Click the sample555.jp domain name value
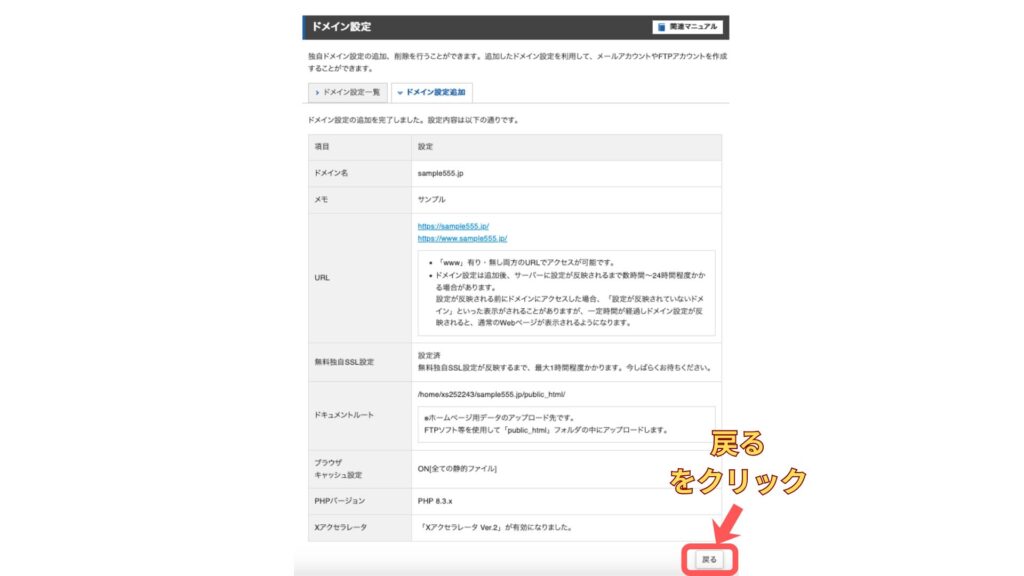 pos(440,173)
